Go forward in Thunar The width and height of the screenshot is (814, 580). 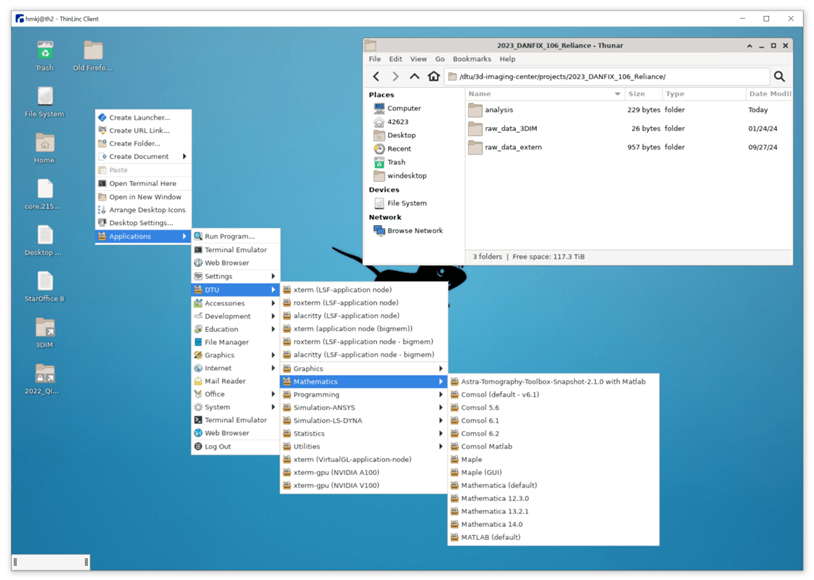click(x=395, y=76)
